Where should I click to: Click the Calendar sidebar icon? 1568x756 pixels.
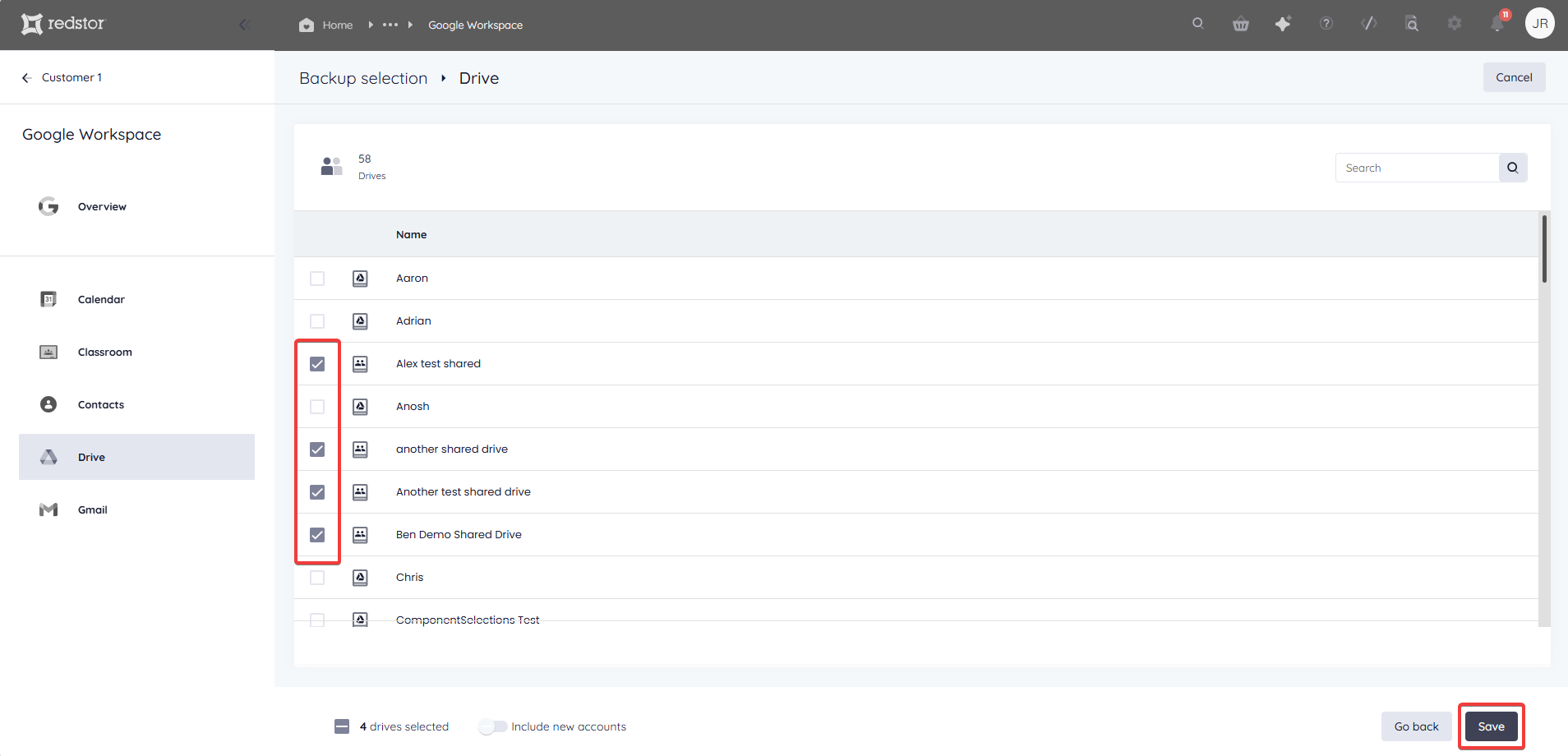point(48,299)
